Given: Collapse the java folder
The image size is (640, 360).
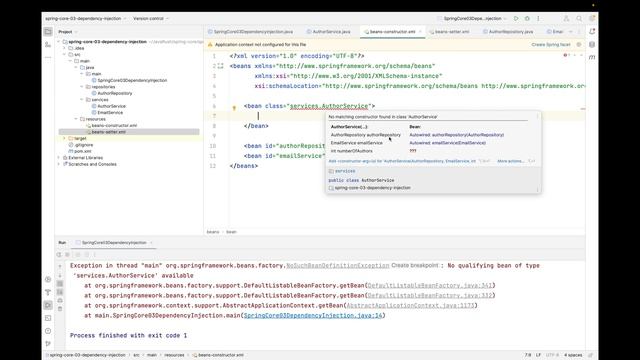Looking at the screenshot, I should (76, 67).
